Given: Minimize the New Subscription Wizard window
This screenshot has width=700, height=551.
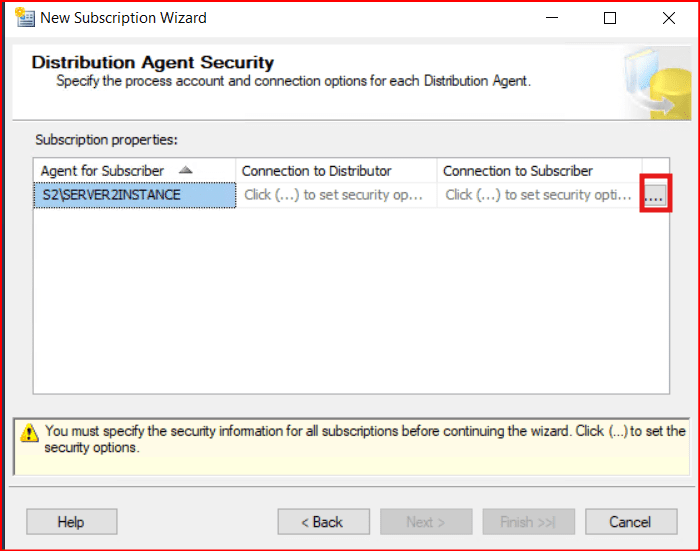Looking at the screenshot, I should point(553,18).
